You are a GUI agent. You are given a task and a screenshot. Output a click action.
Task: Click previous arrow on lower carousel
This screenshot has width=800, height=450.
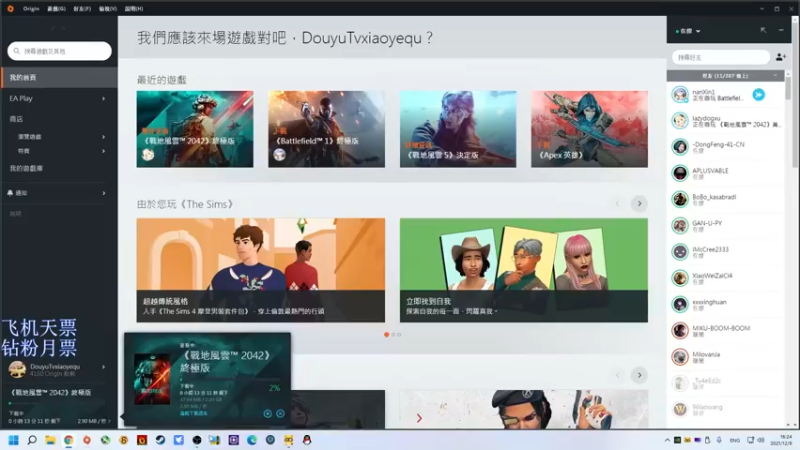(x=617, y=375)
